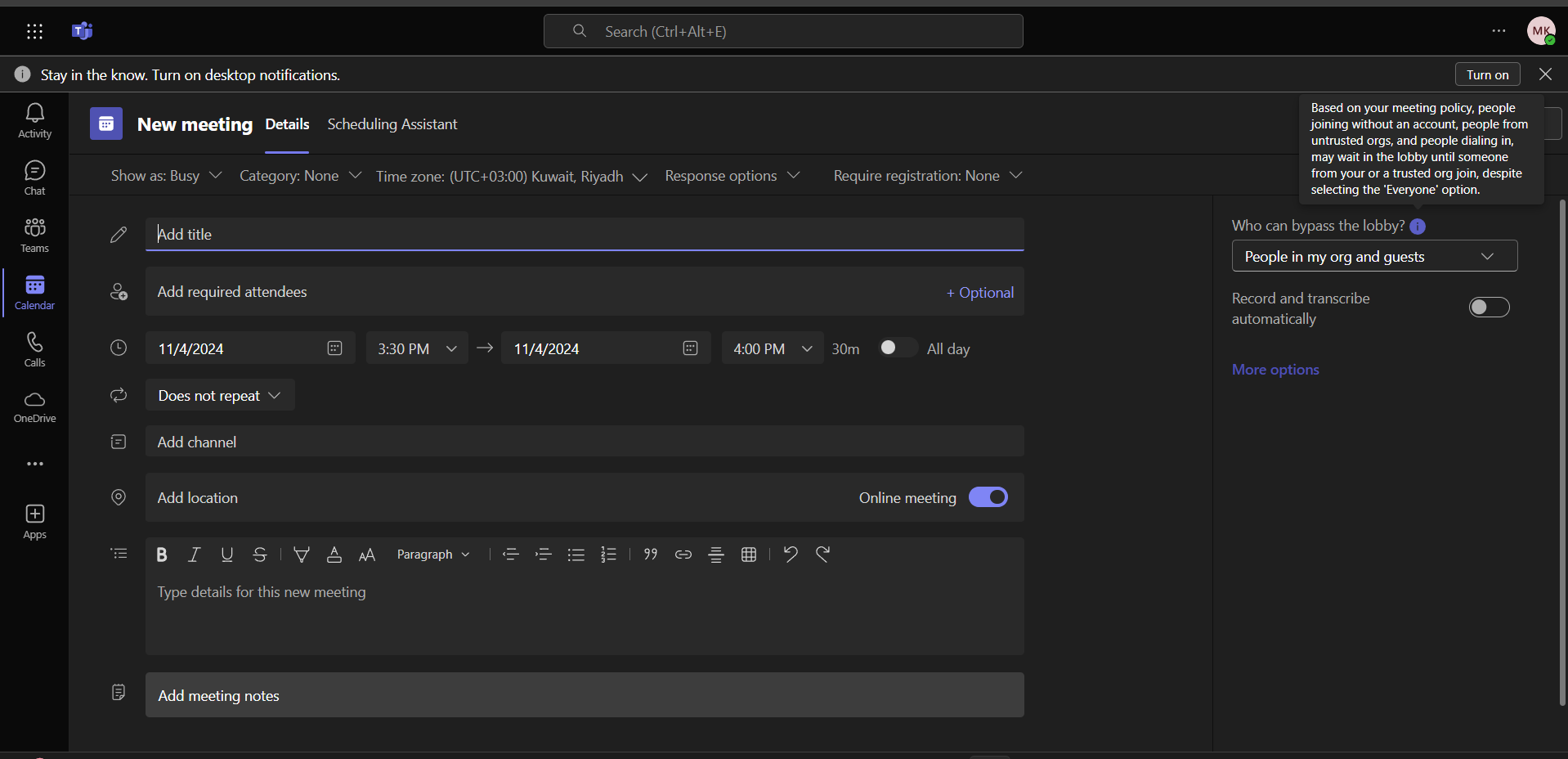Open the Response options menu
This screenshot has width=1568, height=759.
pyautogui.click(x=732, y=176)
